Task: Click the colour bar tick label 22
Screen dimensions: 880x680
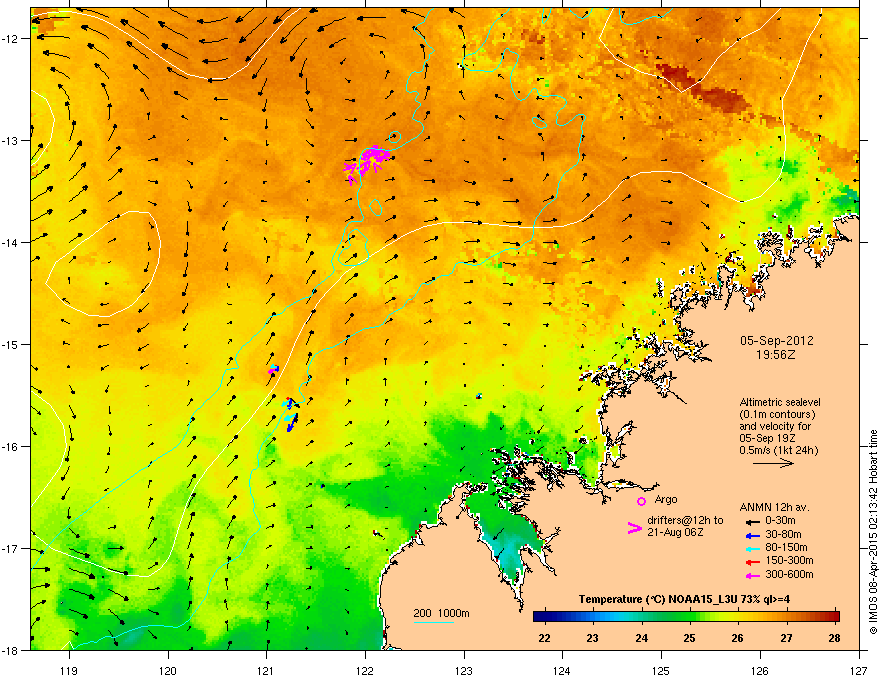Action: pyautogui.click(x=544, y=638)
